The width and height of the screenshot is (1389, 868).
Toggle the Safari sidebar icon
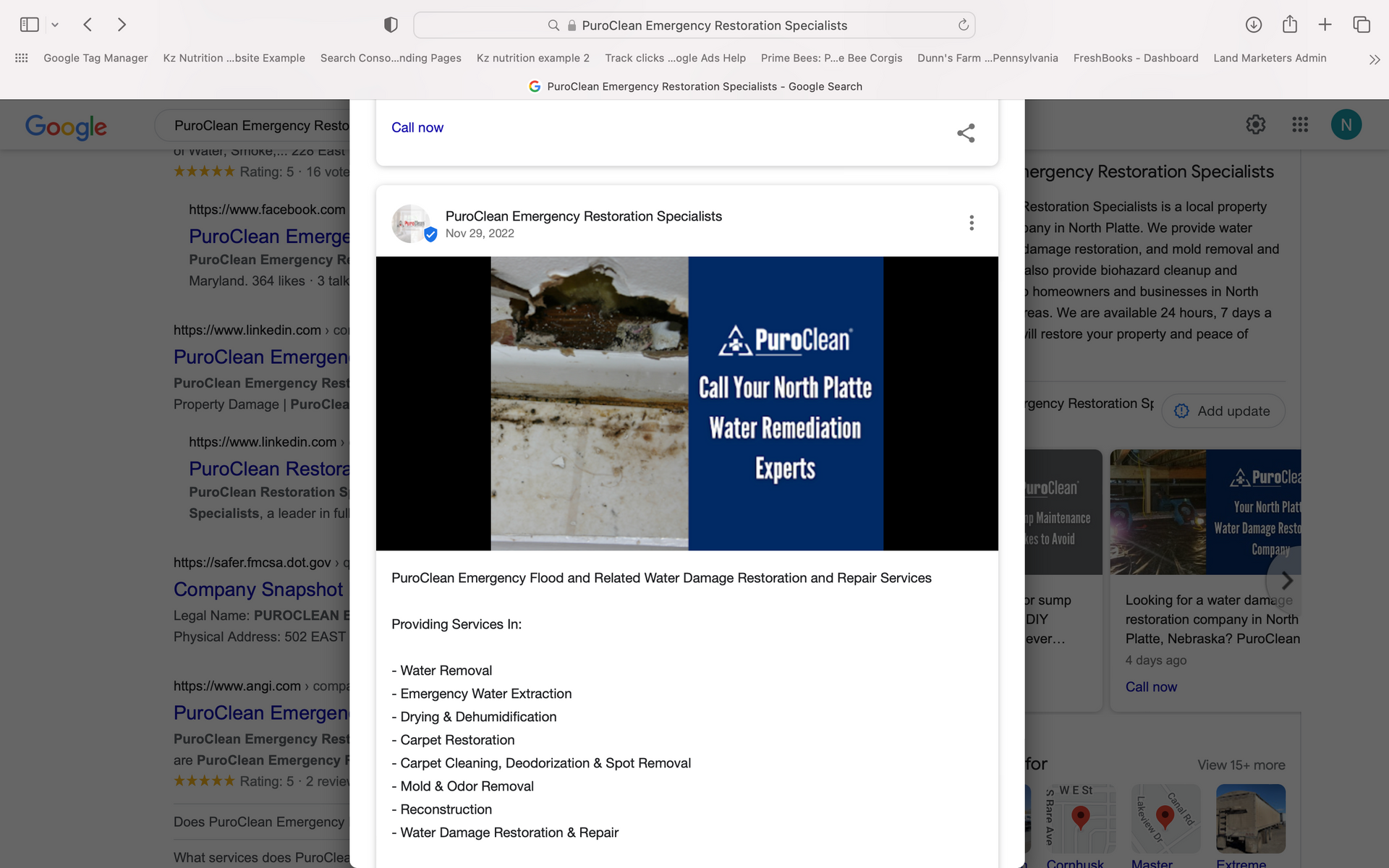[x=29, y=24]
